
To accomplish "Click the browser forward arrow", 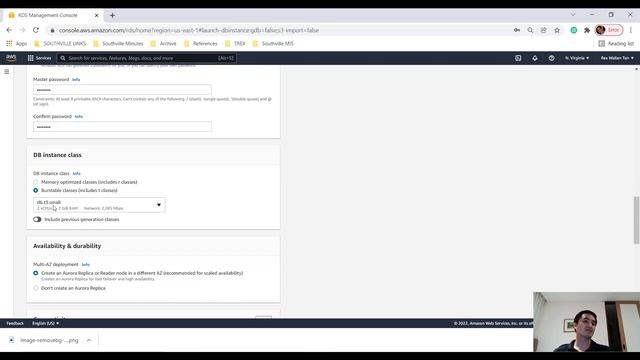I will coord(22,30).
